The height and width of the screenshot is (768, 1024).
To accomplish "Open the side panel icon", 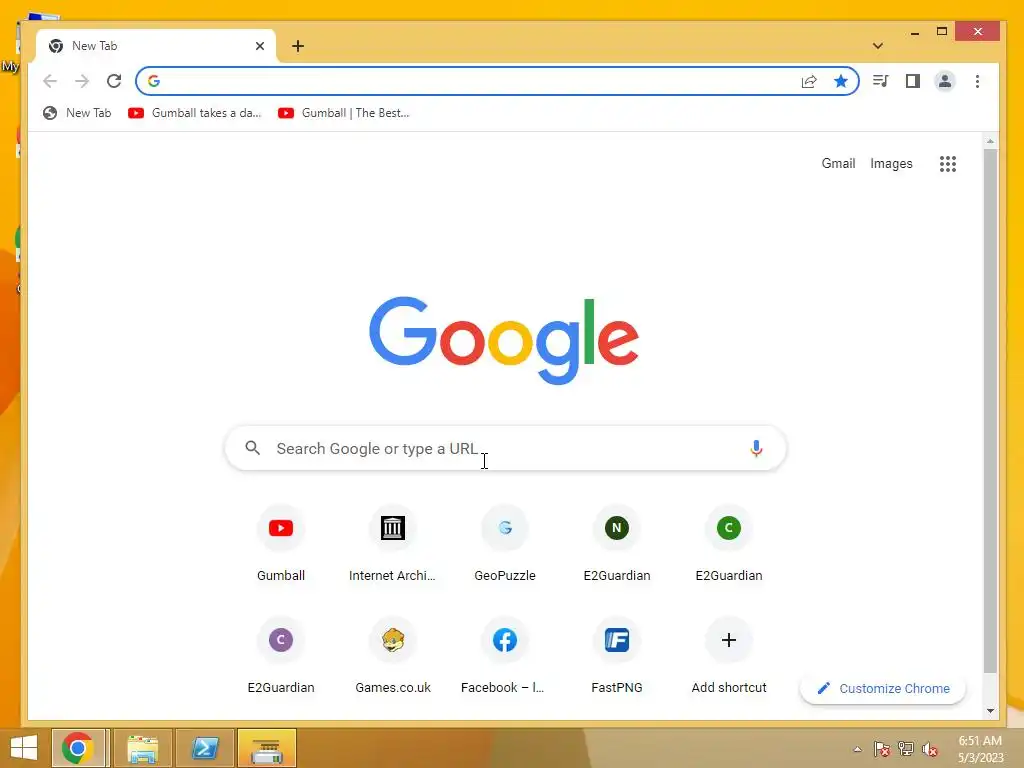I will pos(912,81).
